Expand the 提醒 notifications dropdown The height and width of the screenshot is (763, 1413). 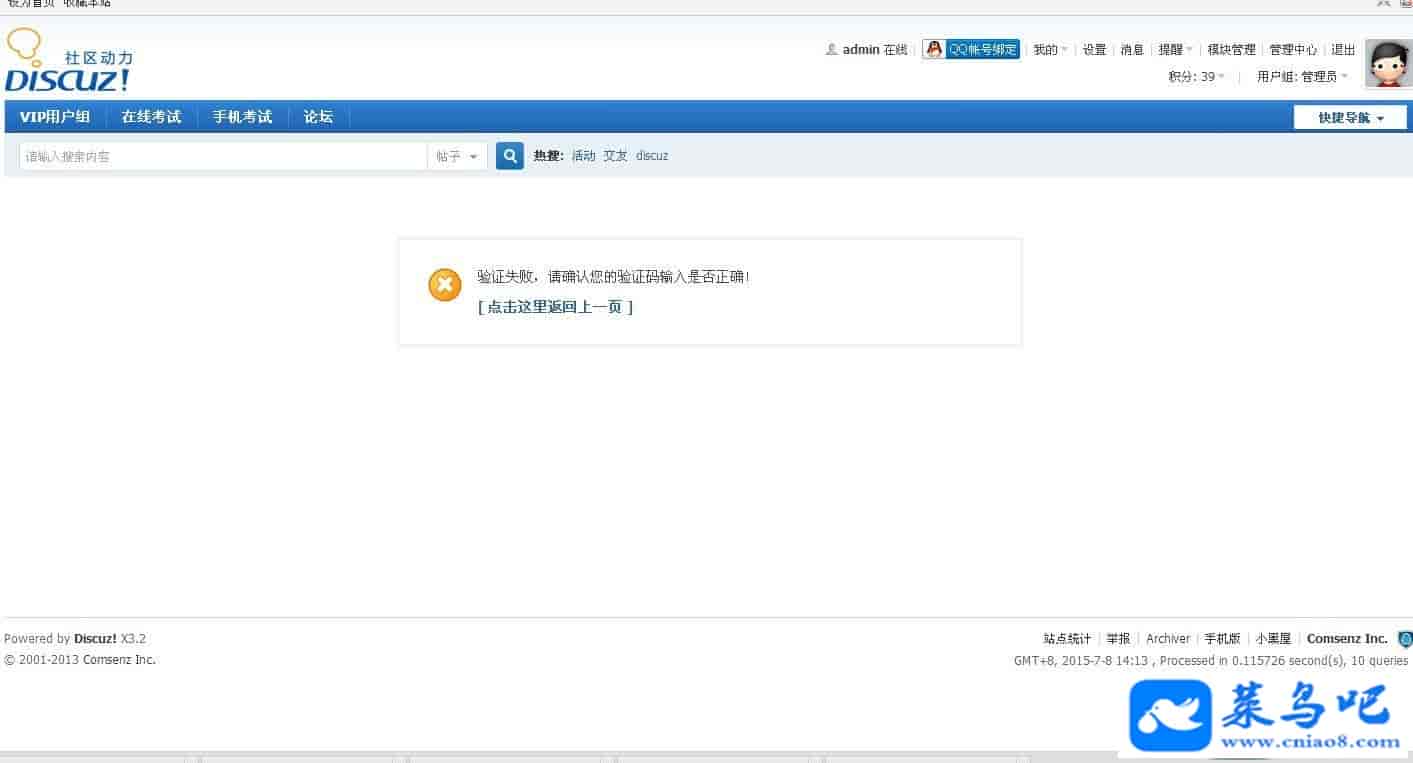coord(1174,49)
